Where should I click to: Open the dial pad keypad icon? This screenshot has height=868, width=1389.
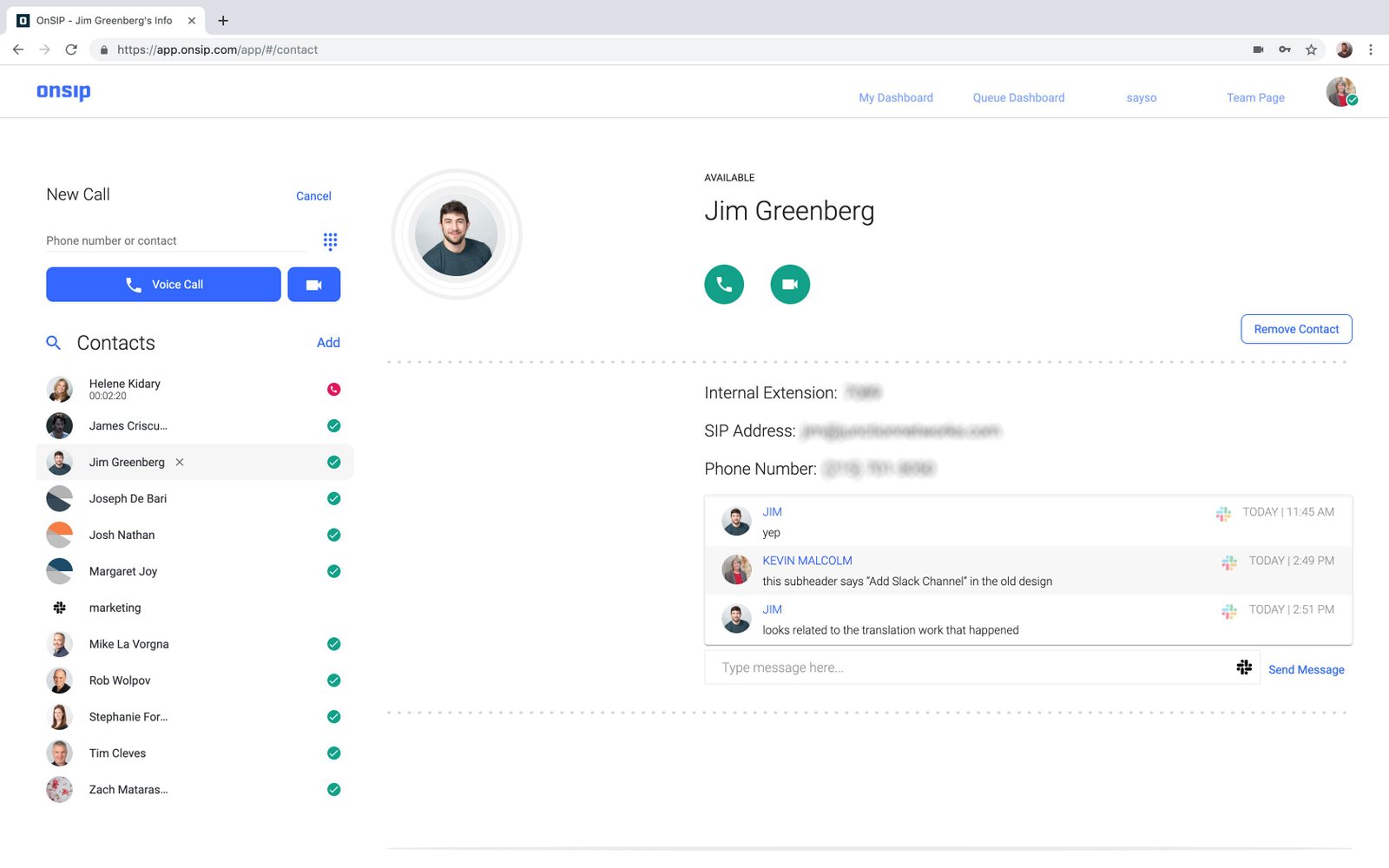coord(330,240)
